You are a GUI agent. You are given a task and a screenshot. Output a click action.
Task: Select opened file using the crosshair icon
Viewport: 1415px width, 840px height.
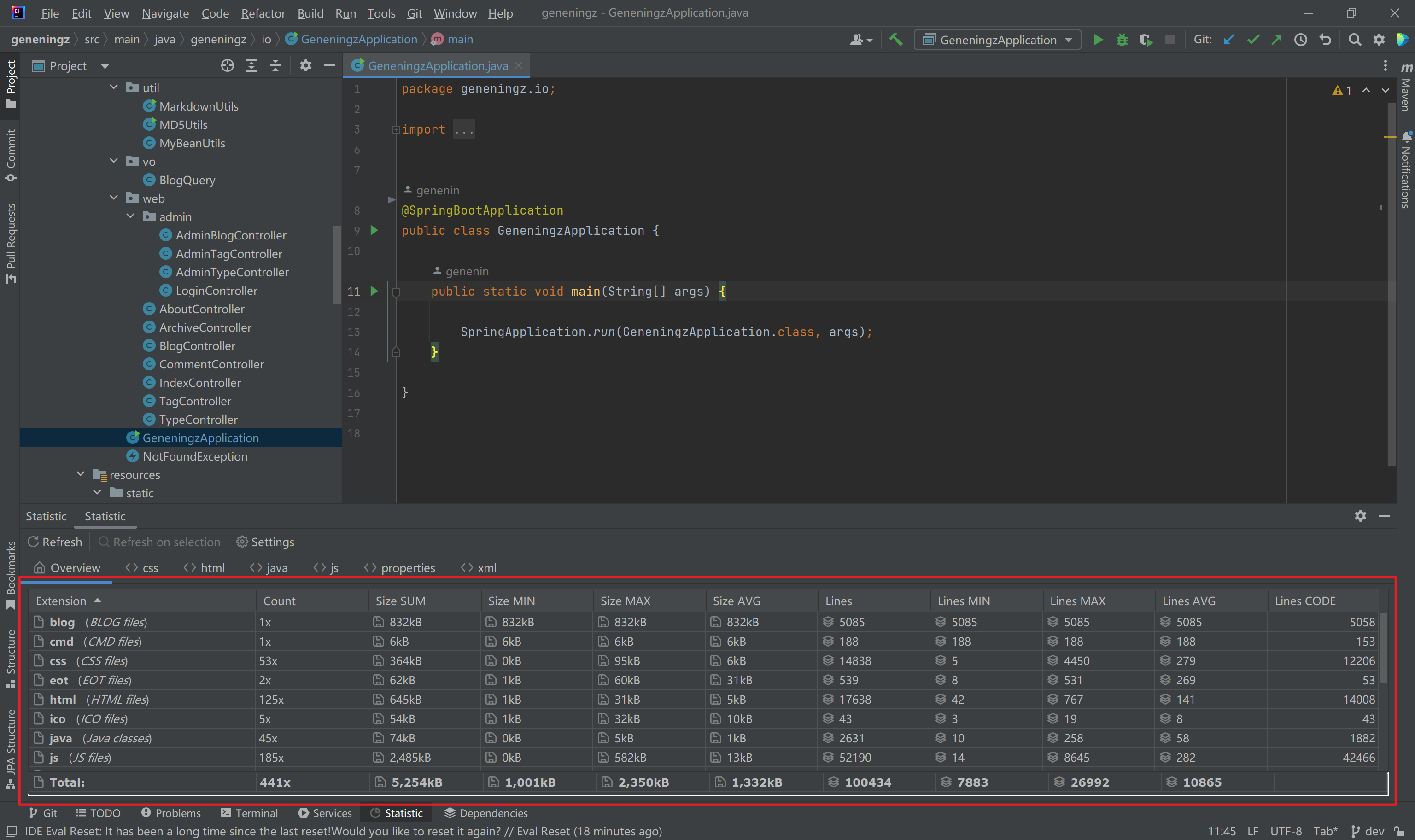(x=227, y=65)
